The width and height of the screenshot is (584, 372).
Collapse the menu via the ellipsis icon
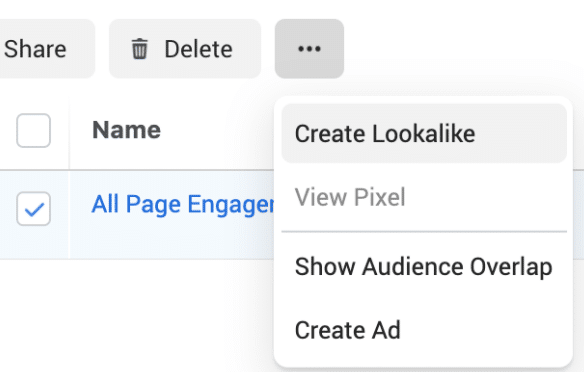(309, 49)
